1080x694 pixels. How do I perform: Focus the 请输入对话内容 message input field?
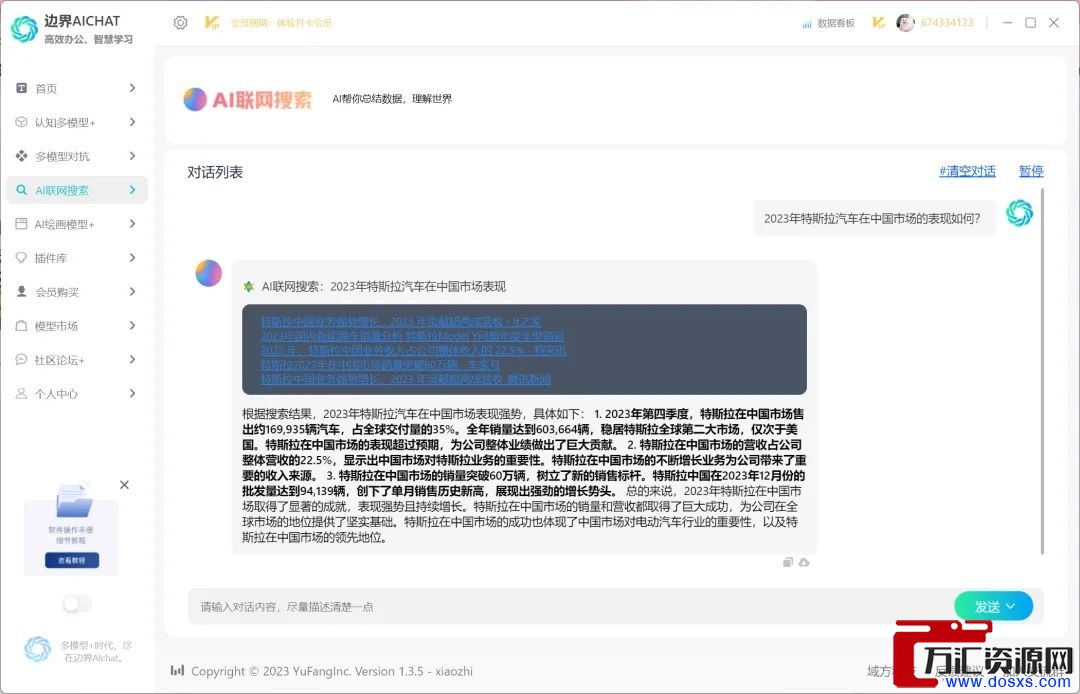coord(572,607)
